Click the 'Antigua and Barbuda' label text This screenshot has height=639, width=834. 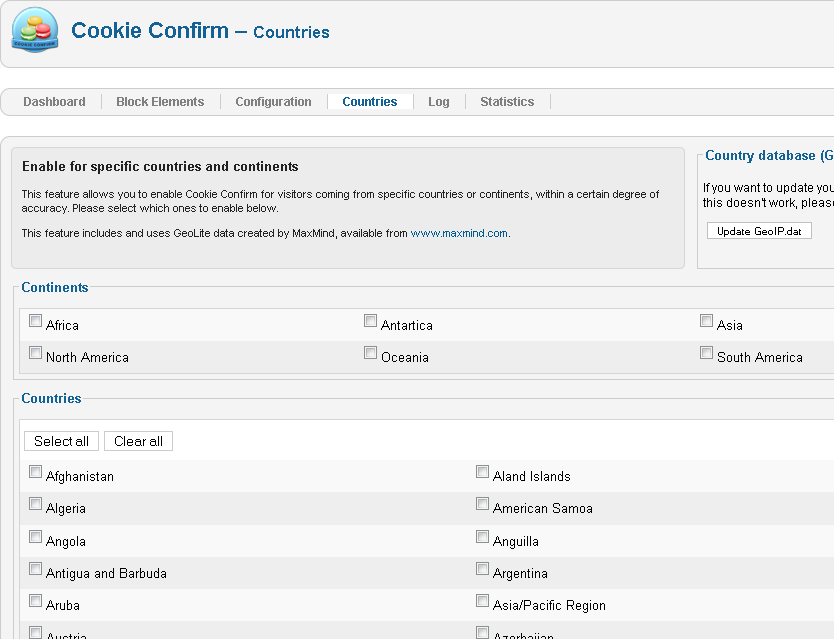point(106,573)
